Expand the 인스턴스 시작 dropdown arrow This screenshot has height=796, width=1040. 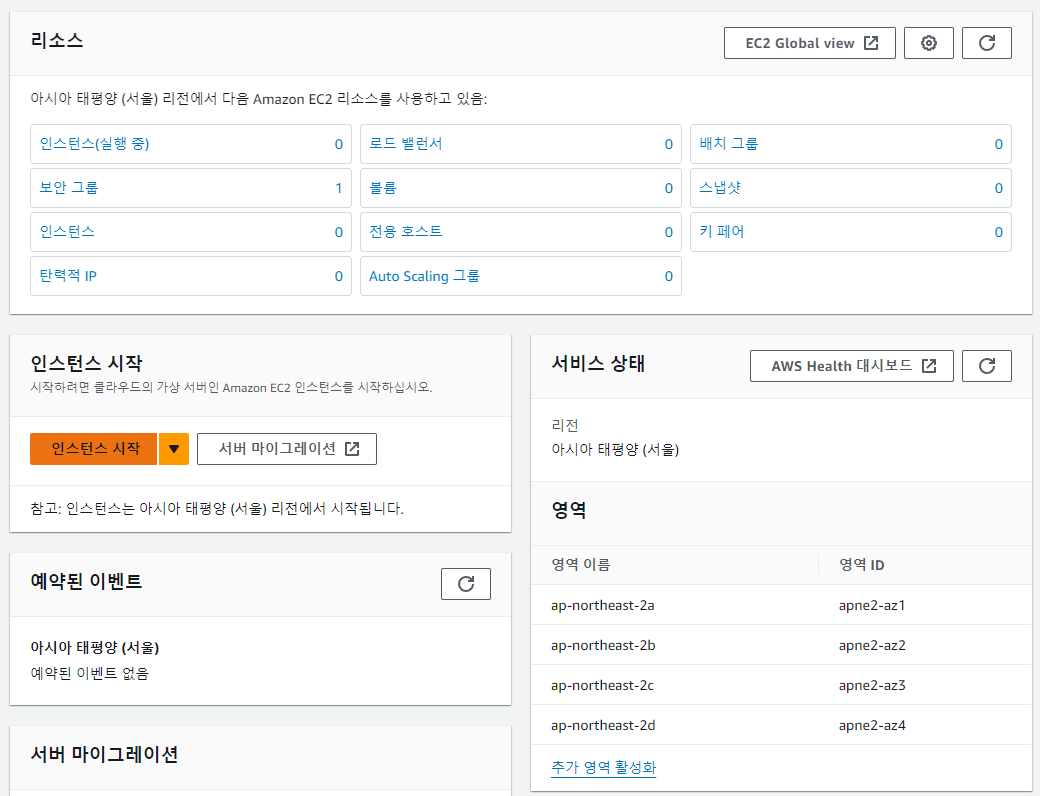pyautogui.click(x=174, y=449)
